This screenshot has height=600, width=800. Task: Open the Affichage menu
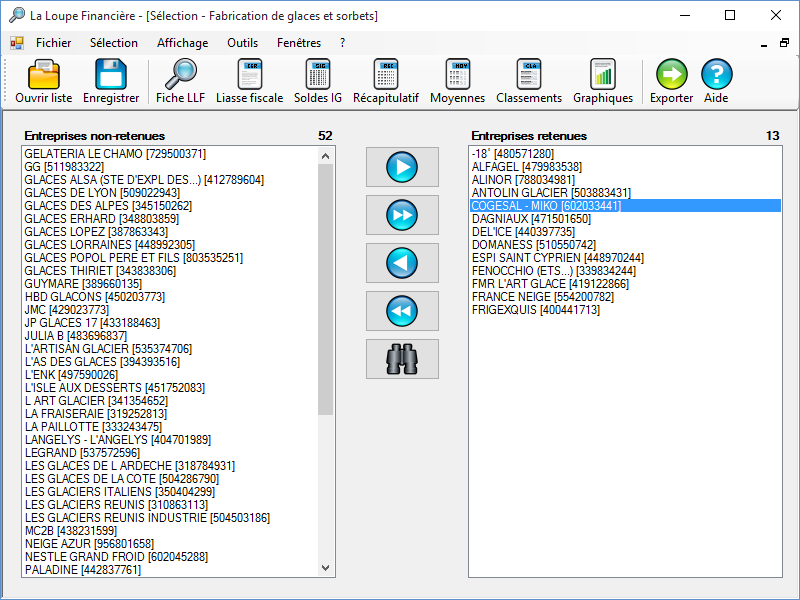pyautogui.click(x=183, y=43)
